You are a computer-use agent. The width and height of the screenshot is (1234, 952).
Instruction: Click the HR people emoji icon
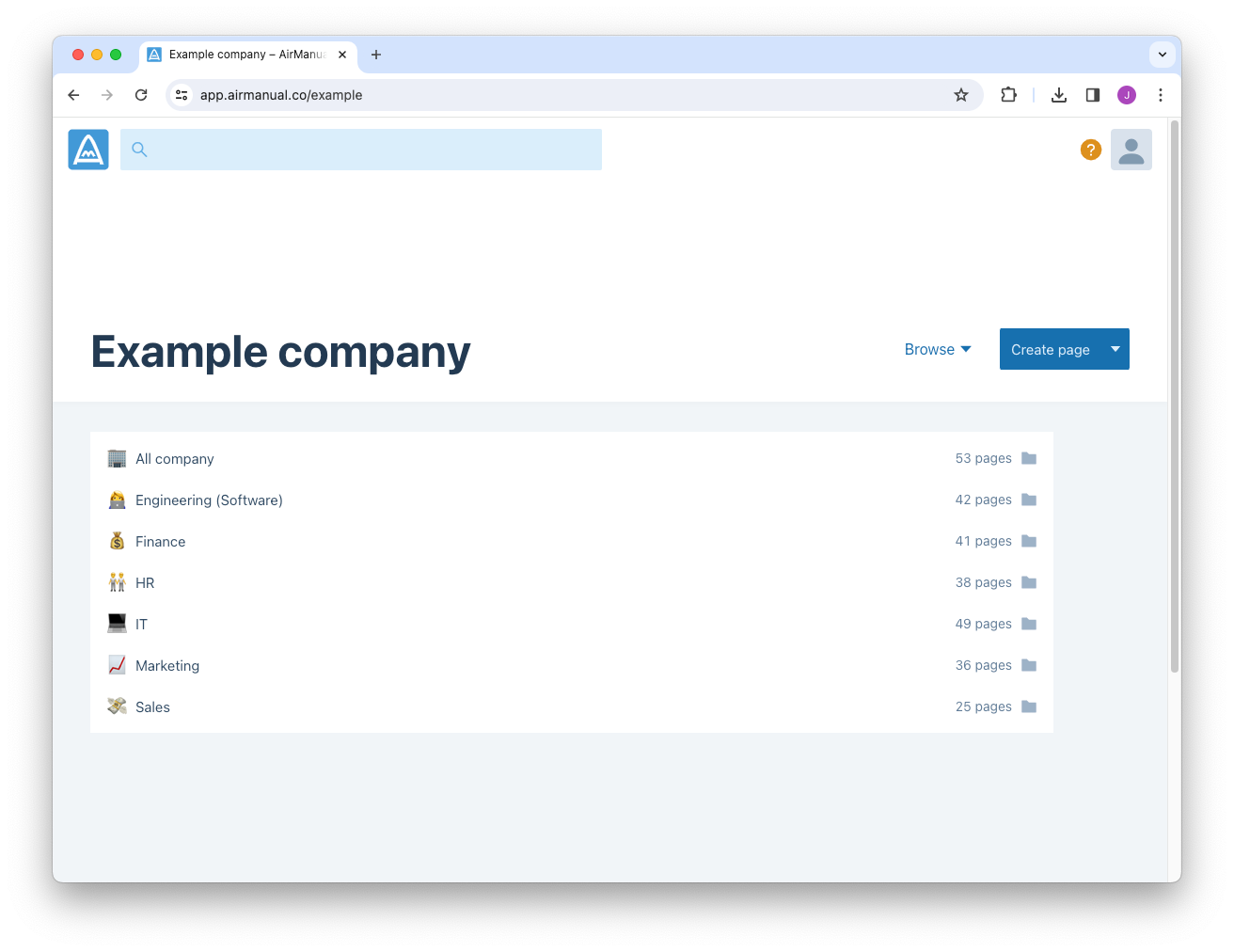click(x=117, y=582)
